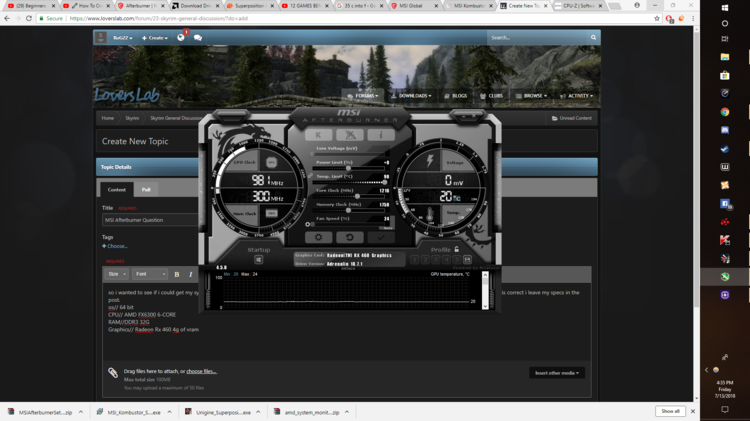This screenshot has height=421, width=750.
Task: Open Afterburner settings gear button
Action: [318, 237]
